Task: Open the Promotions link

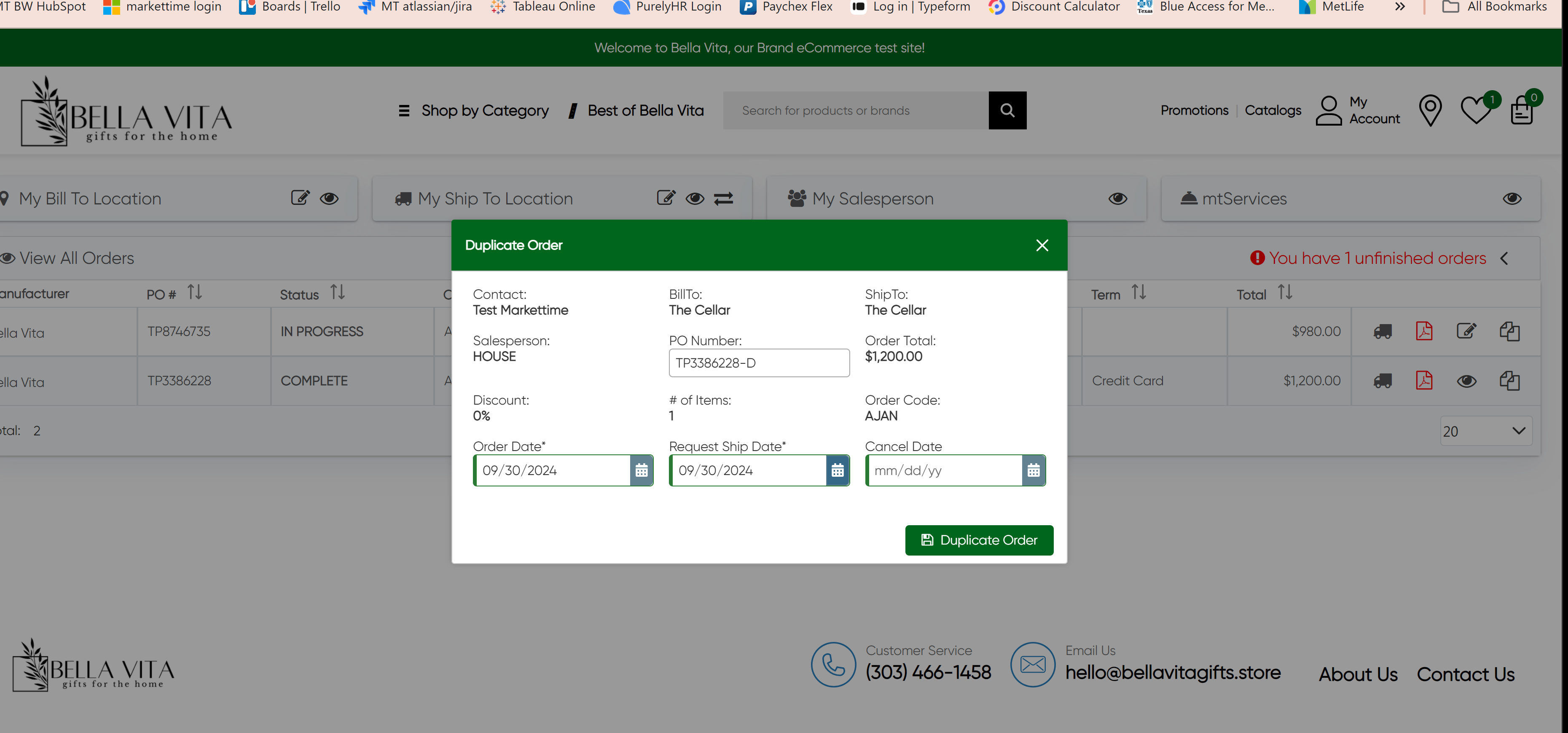Action: coord(1194,110)
